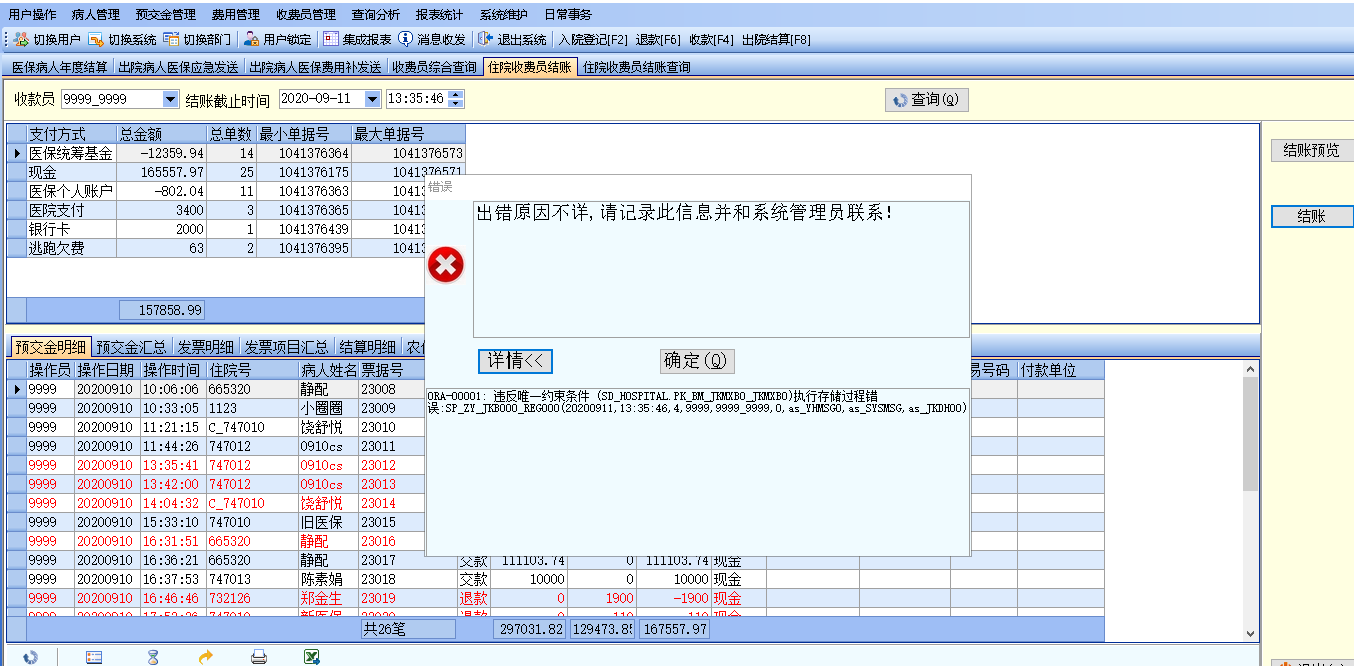Click the 收款员 input field showing 9999_9999
Screen dimensions: 1354x666
[x=111, y=99]
